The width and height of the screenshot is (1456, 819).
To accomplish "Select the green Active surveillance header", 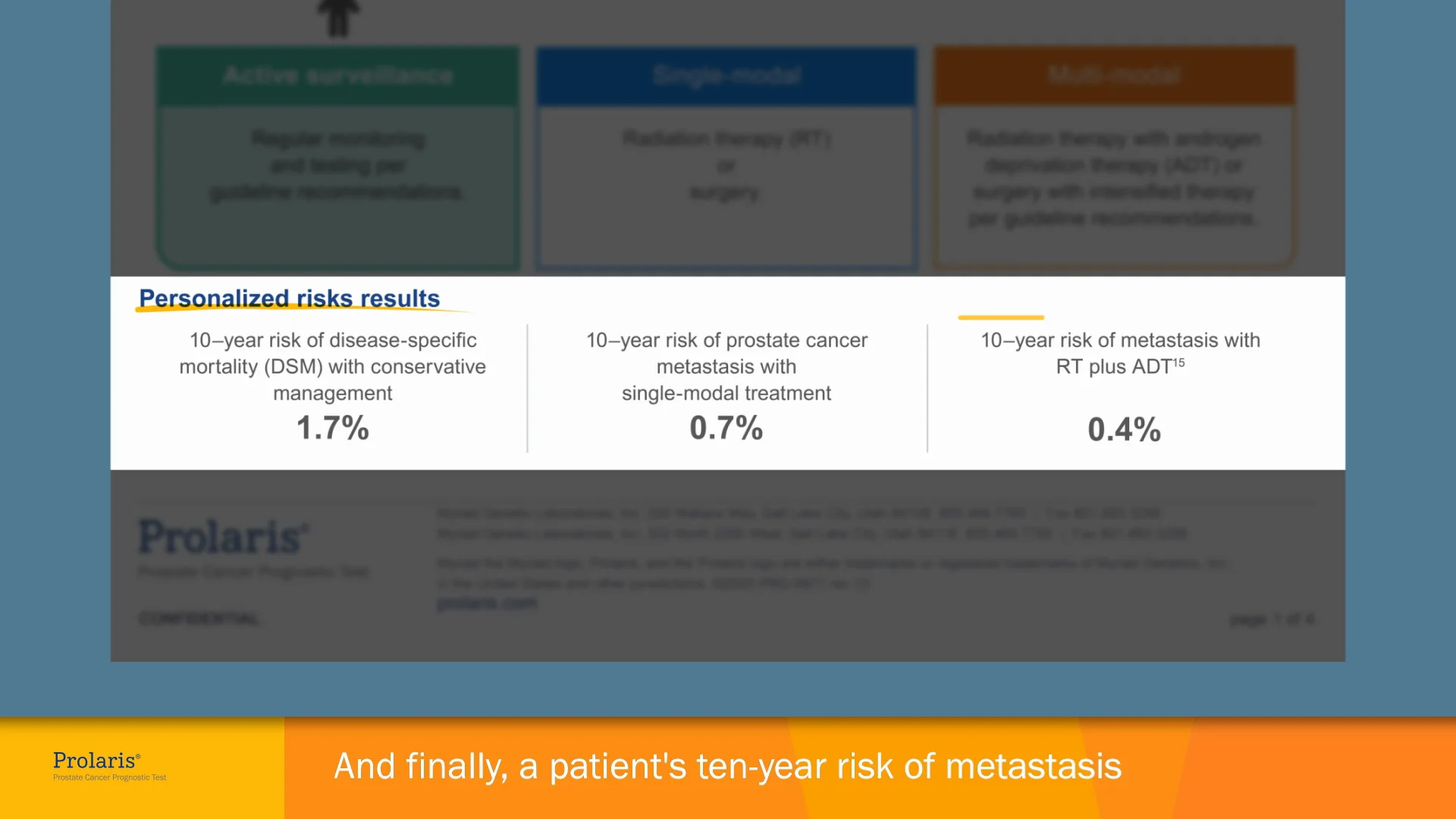I will 338,75.
